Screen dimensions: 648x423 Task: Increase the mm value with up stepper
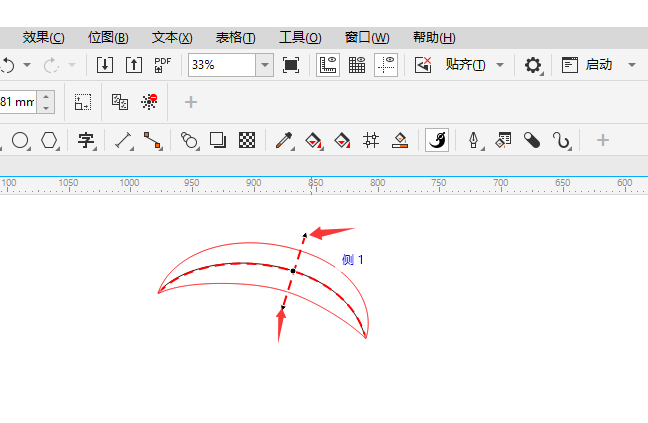[x=46, y=97]
